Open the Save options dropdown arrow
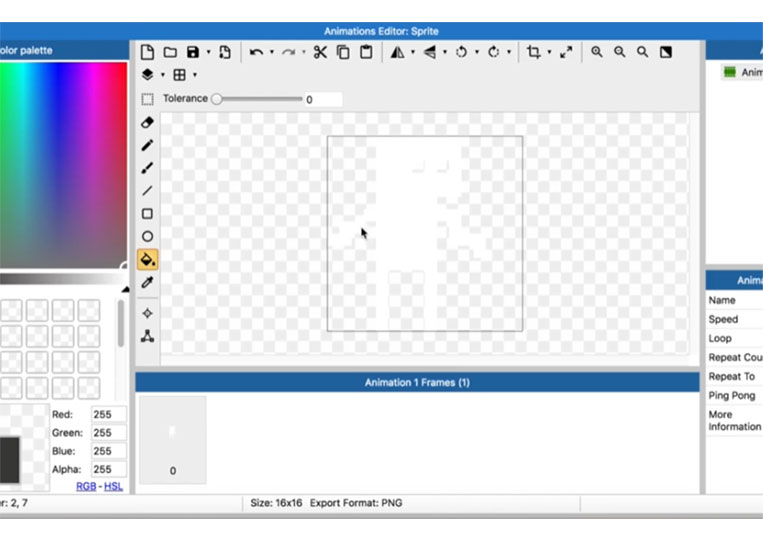Image resolution: width=763 pixels, height=541 pixels. coord(208,52)
